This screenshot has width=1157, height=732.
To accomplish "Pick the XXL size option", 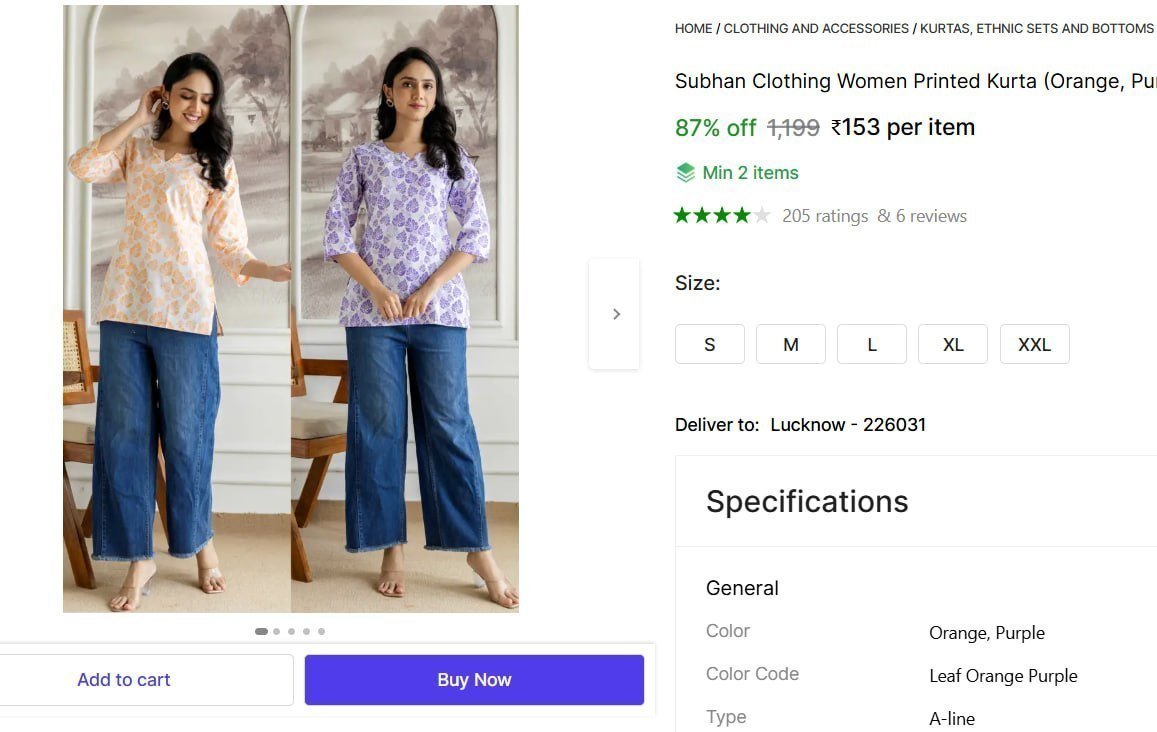I will click(1035, 344).
